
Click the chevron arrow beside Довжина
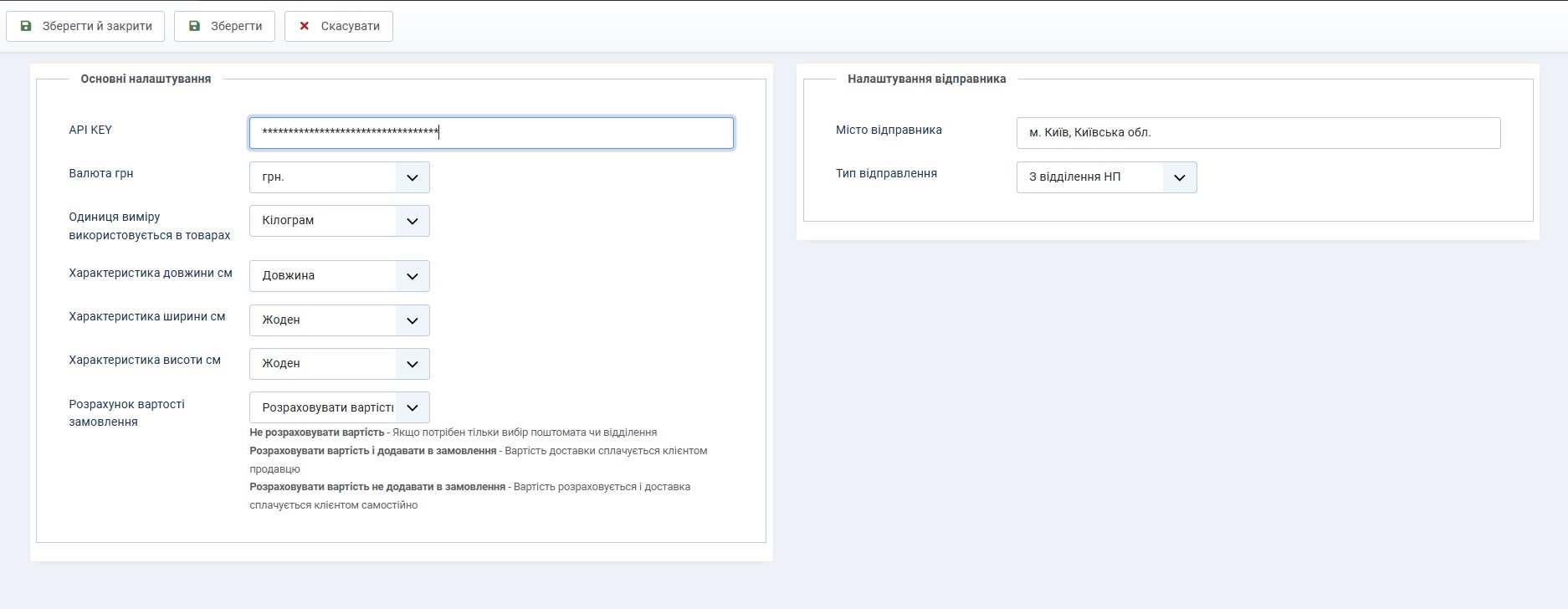pyautogui.click(x=412, y=276)
